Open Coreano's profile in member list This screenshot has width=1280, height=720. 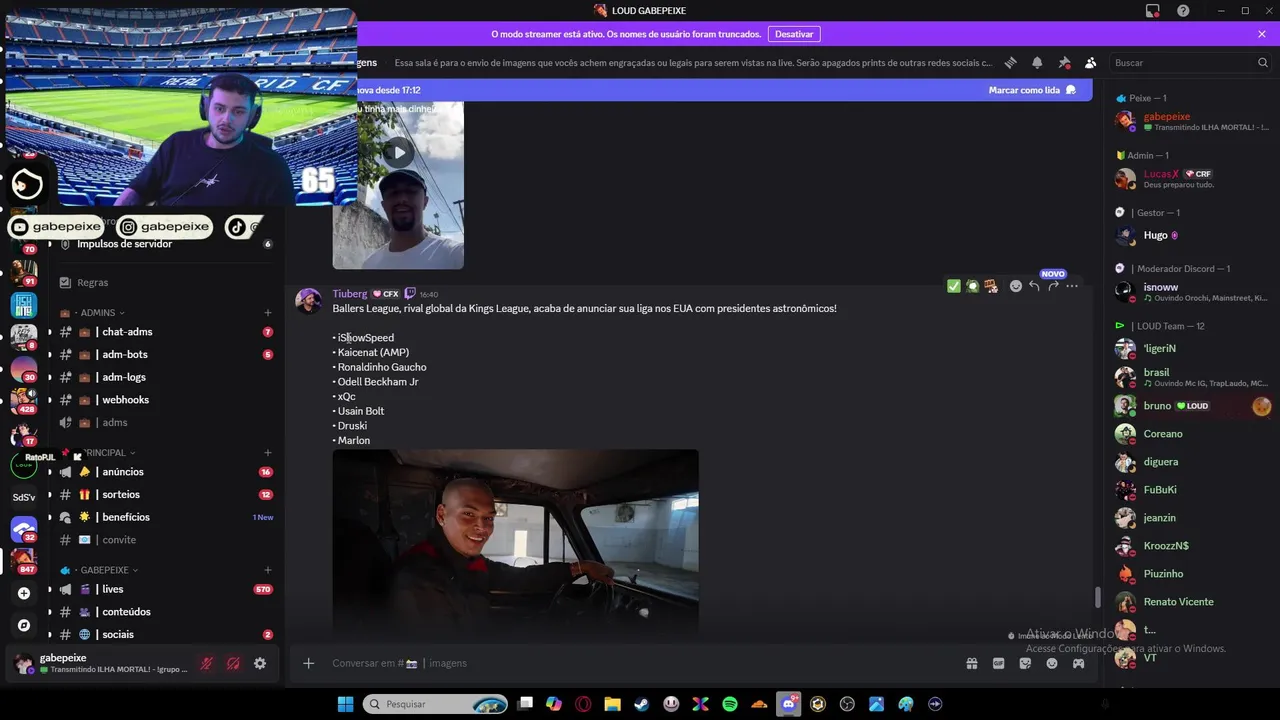click(x=1192, y=434)
